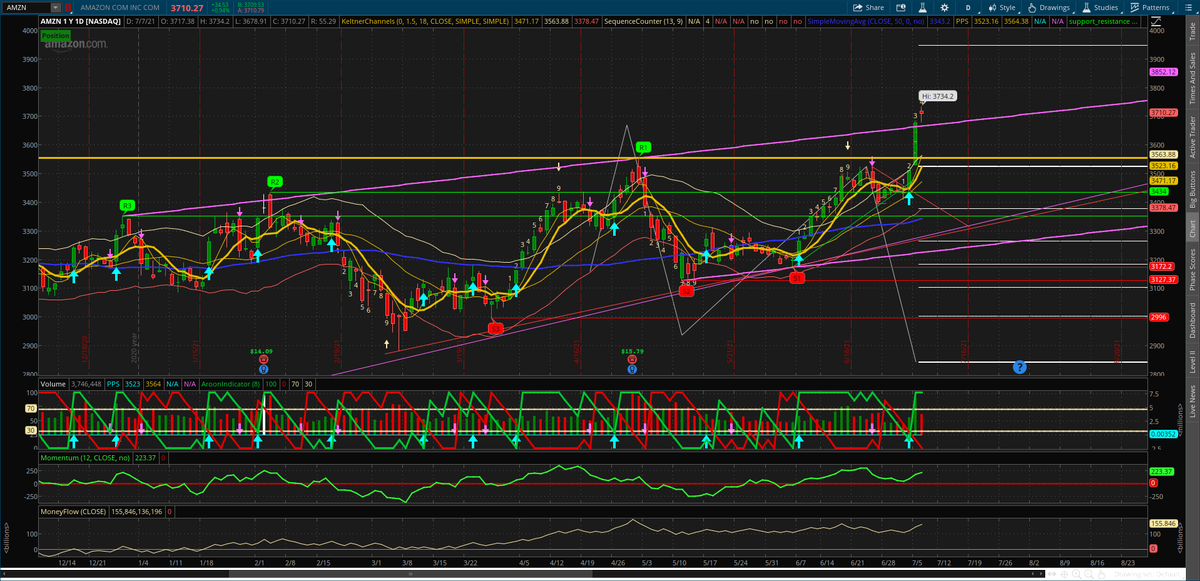Click the 2996 red price tag
Image resolution: width=1200 pixels, height=581 pixels.
[1158, 317]
